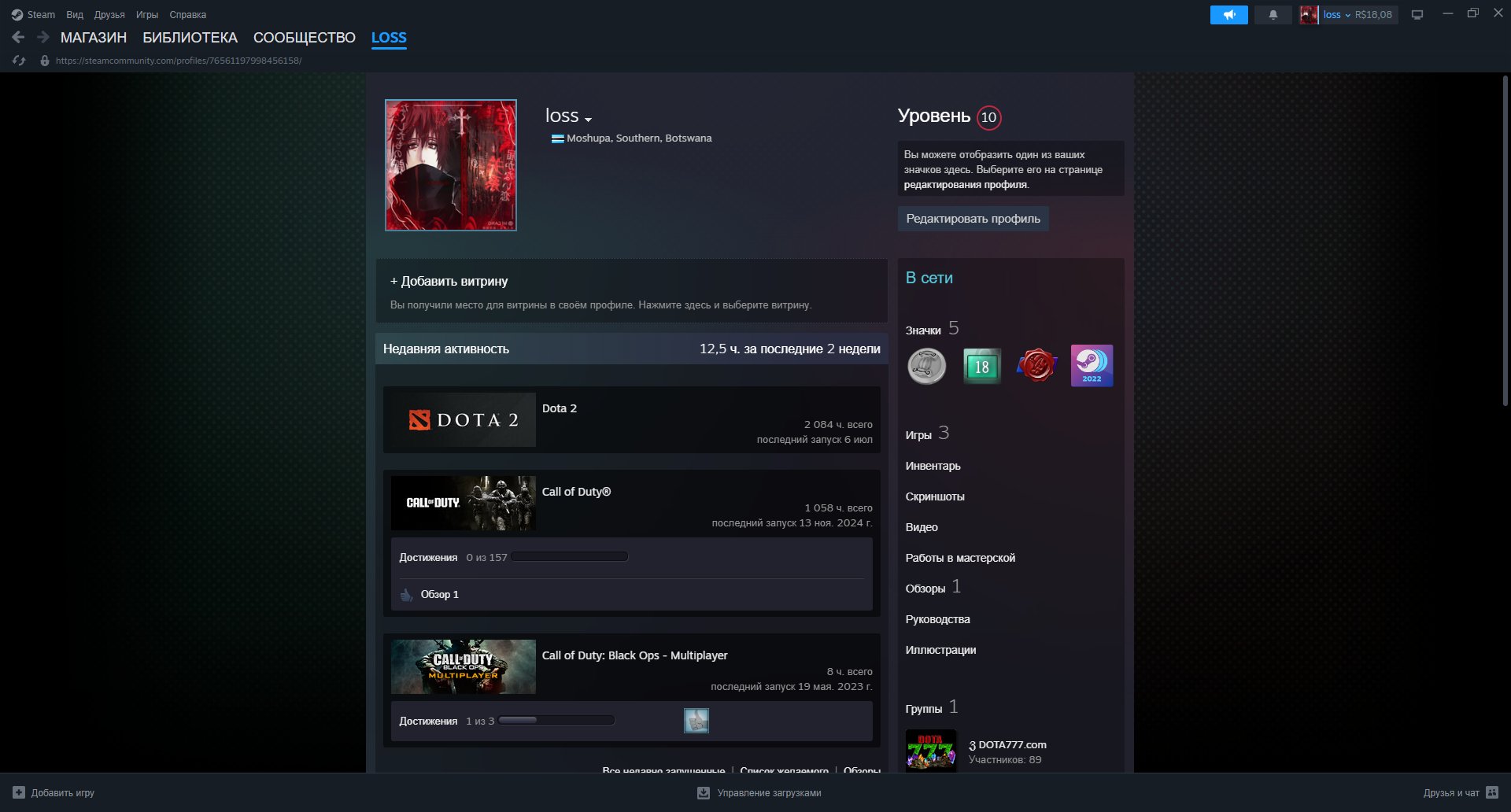The height and width of the screenshot is (812, 1511).
Task: Click the Black Ops achievements progress bar
Action: (x=556, y=720)
